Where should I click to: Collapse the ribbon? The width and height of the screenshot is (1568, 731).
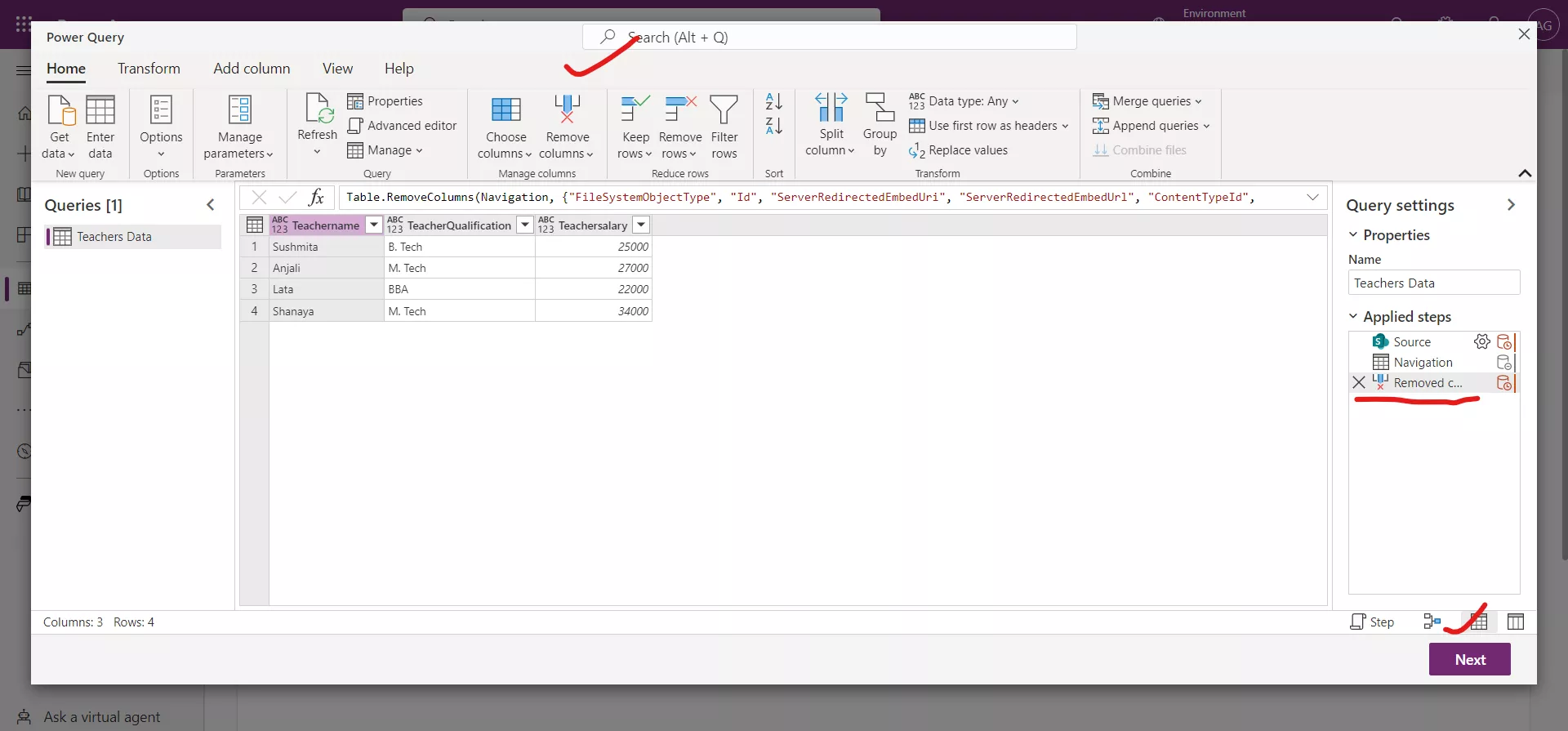coord(1524,173)
